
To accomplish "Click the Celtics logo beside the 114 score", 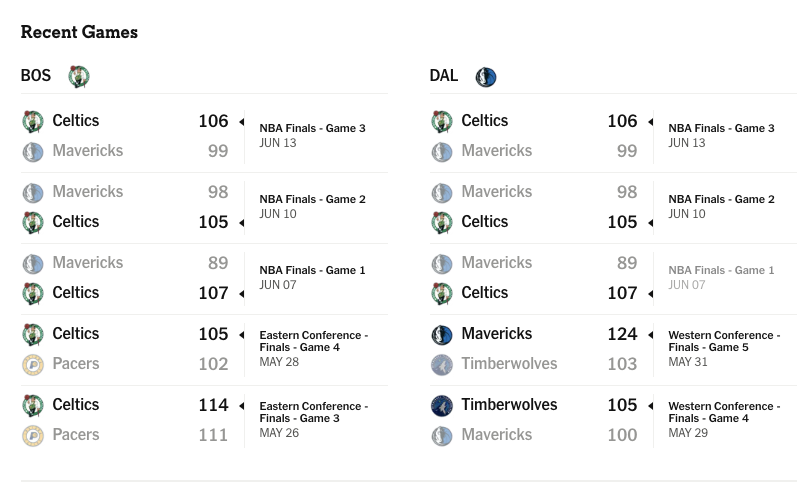I will 33,405.
